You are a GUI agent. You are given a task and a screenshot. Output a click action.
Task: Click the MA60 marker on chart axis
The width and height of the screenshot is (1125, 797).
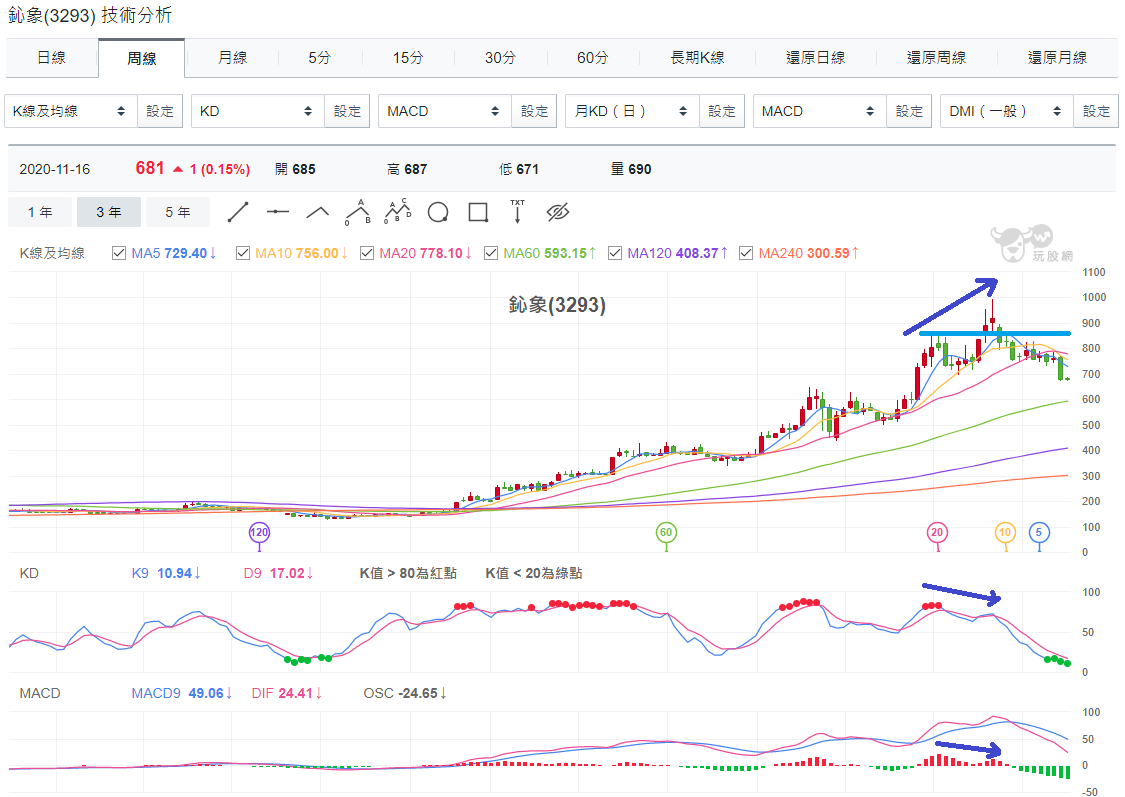click(x=667, y=532)
